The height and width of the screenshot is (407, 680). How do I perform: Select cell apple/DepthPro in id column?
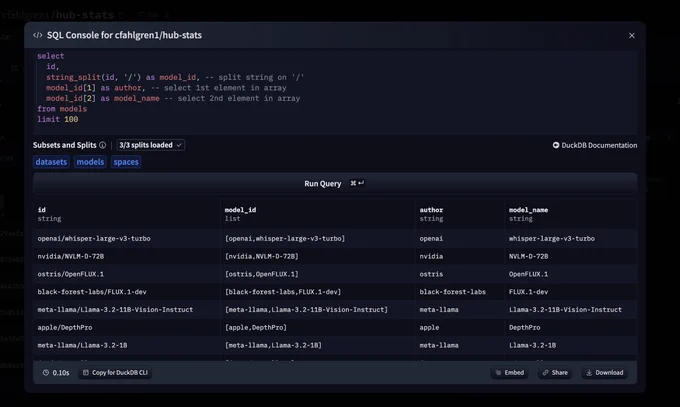(127, 328)
